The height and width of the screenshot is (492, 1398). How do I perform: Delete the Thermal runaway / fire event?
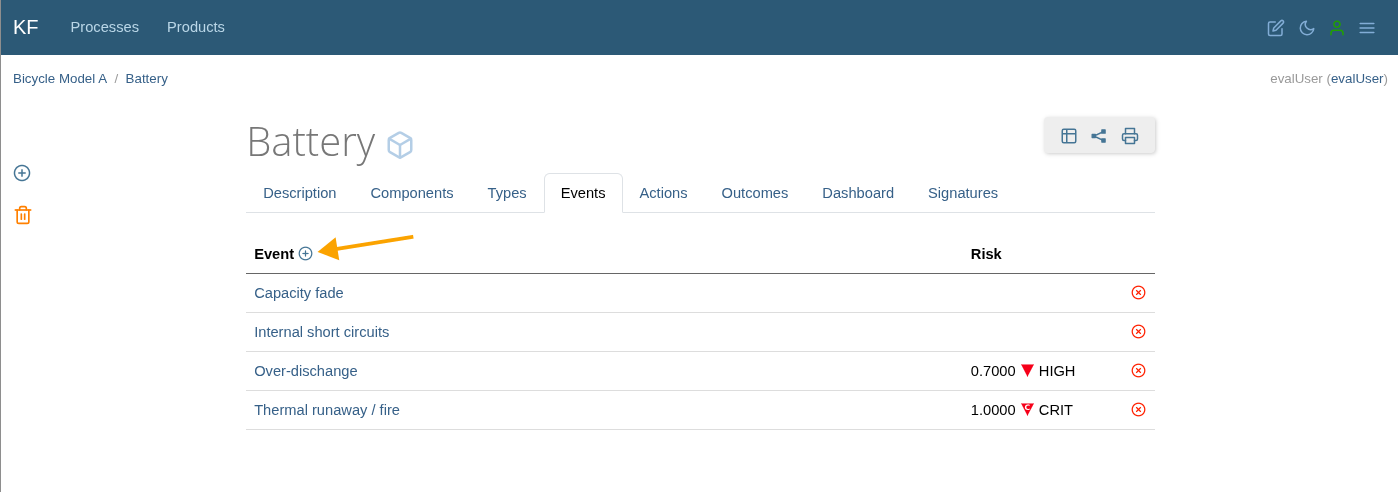1138,410
